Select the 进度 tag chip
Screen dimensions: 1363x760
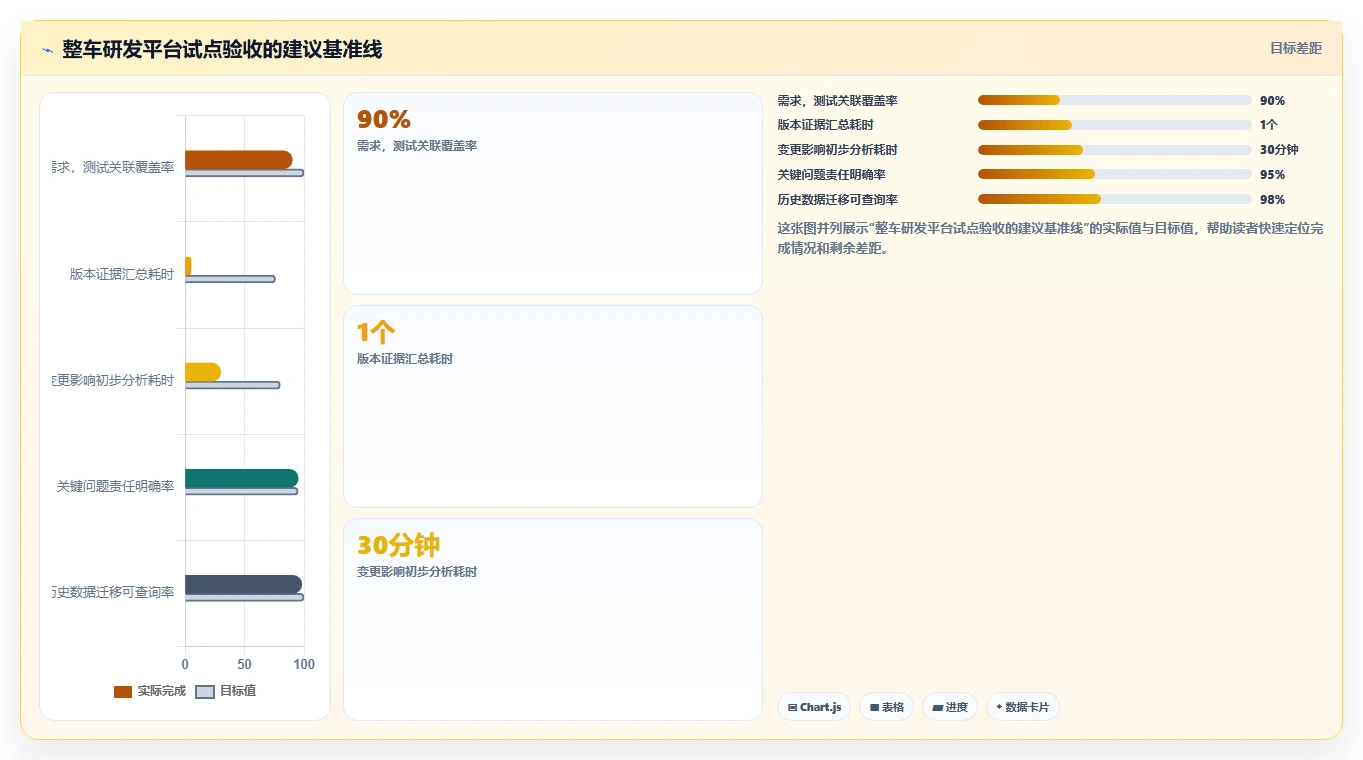pos(950,707)
